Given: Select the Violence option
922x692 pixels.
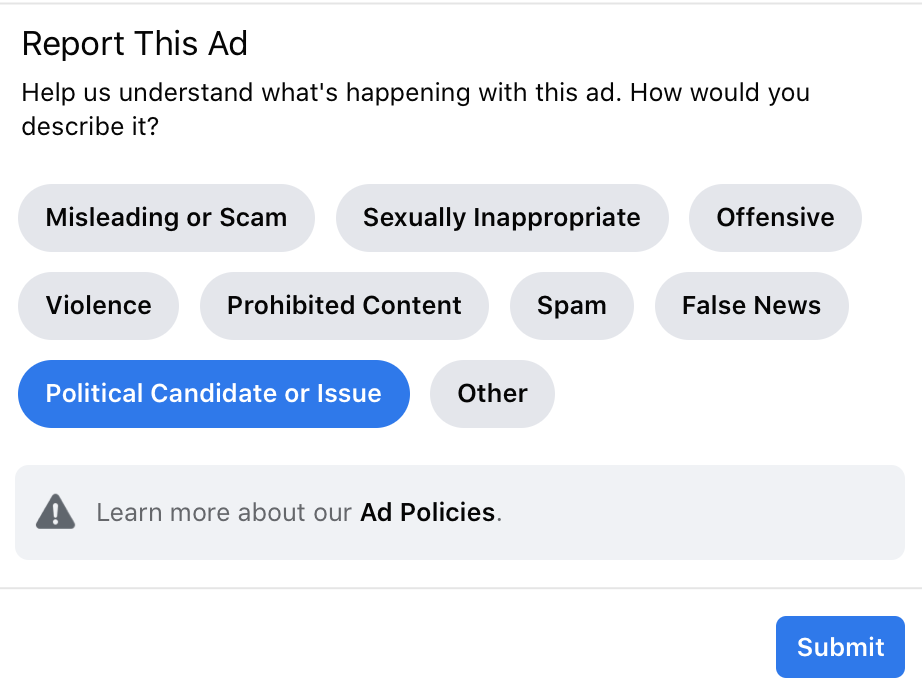Looking at the screenshot, I should click(98, 306).
